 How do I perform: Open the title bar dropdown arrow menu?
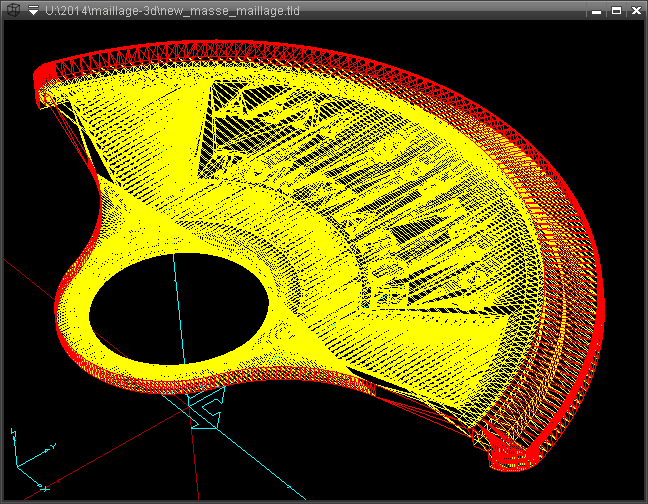[x=33, y=11]
